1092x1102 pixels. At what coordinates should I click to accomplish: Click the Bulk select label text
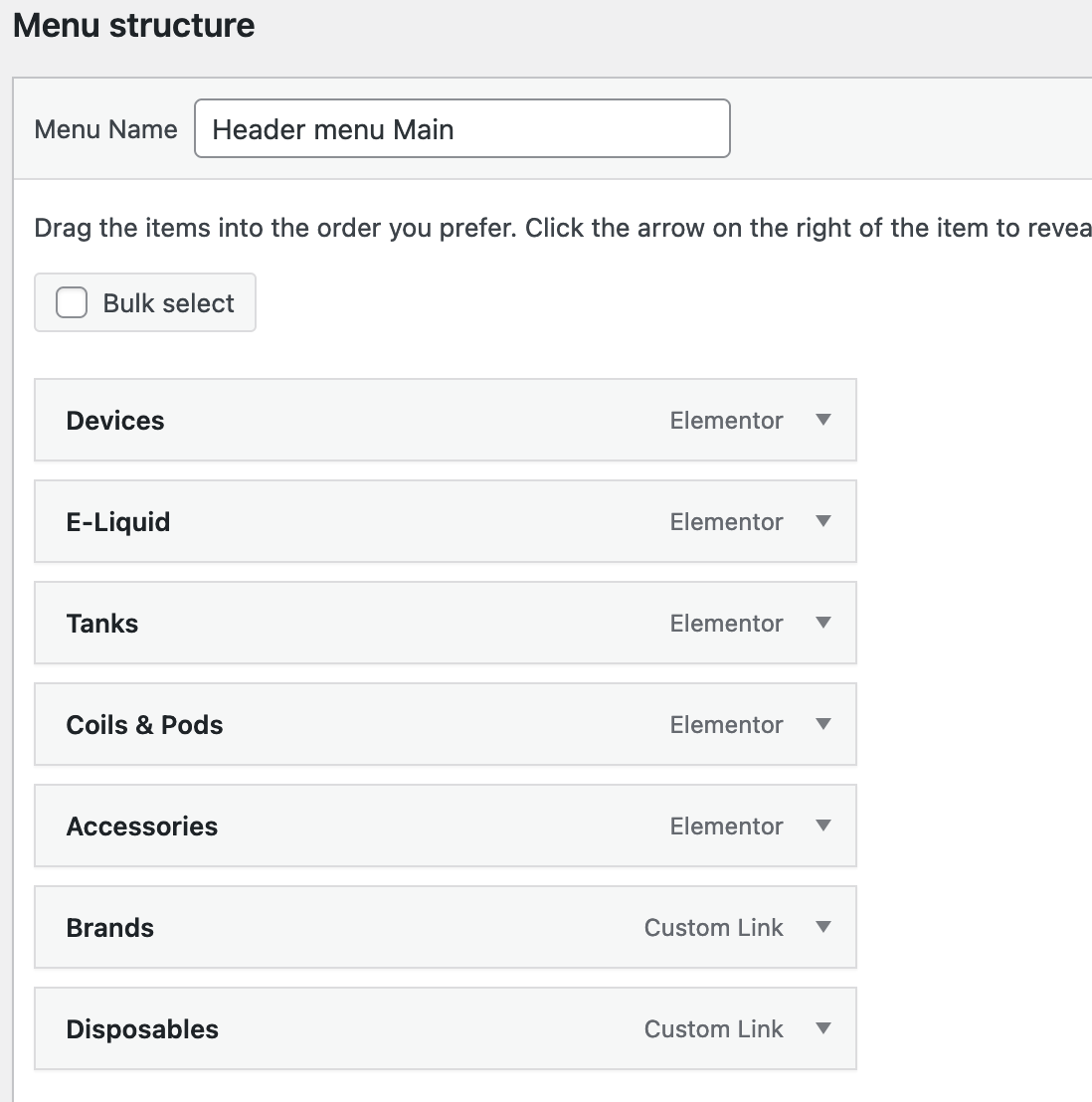pyautogui.click(x=168, y=303)
